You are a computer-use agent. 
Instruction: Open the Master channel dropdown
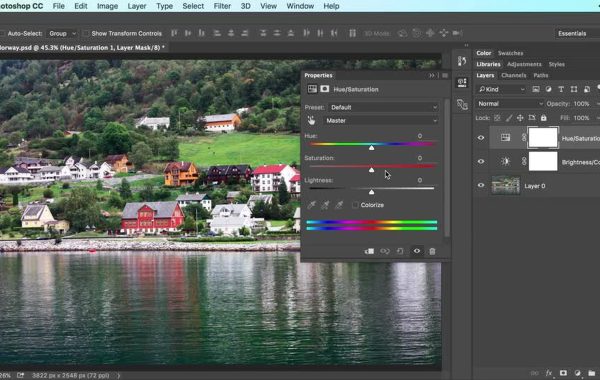[380, 121]
